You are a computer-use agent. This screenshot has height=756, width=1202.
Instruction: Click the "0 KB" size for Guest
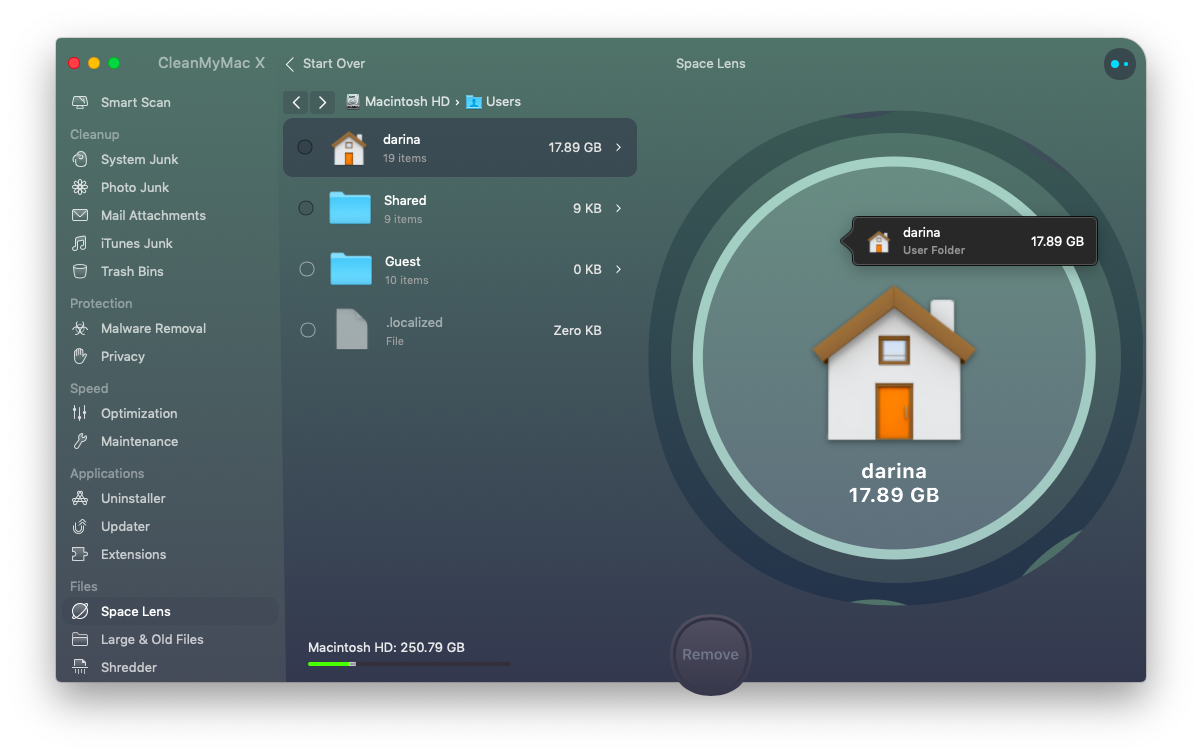point(587,269)
